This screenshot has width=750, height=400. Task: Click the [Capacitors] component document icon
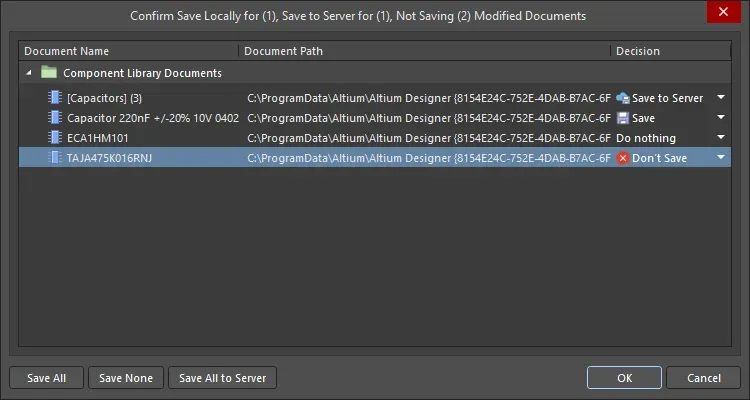[56, 98]
